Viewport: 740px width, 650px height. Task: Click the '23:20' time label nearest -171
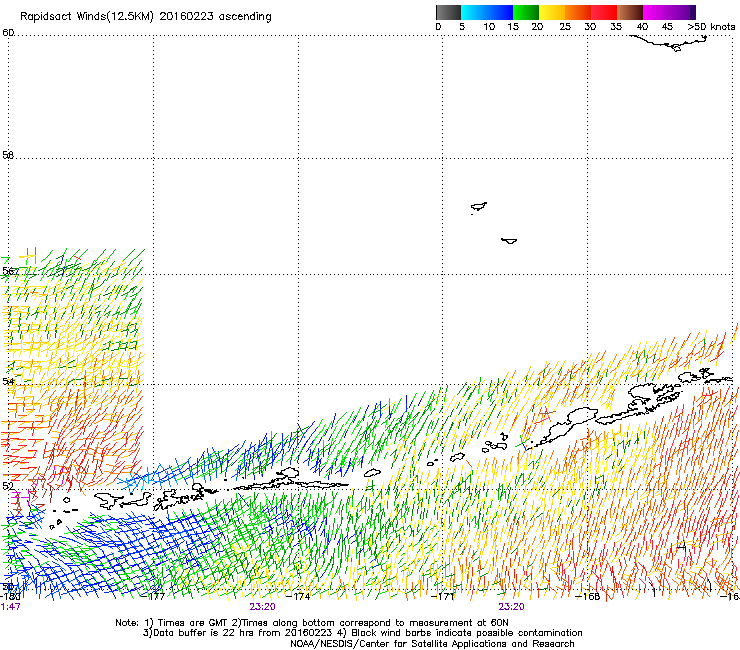[x=512, y=607]
